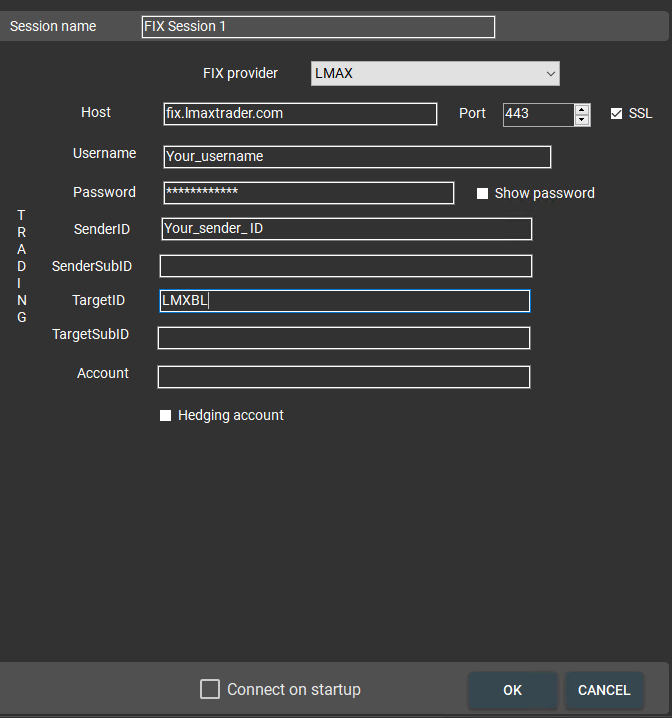Click the Username input field
The width and height of the screenshot is (672, 718).
coord(357,157)
